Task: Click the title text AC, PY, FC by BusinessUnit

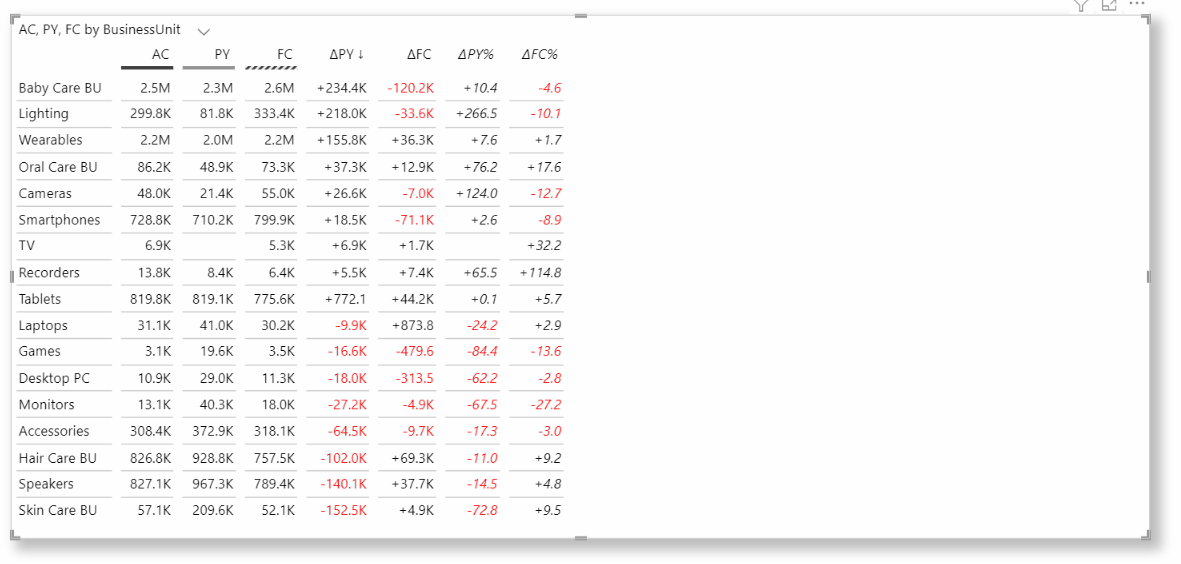Action: coord(99,30)
